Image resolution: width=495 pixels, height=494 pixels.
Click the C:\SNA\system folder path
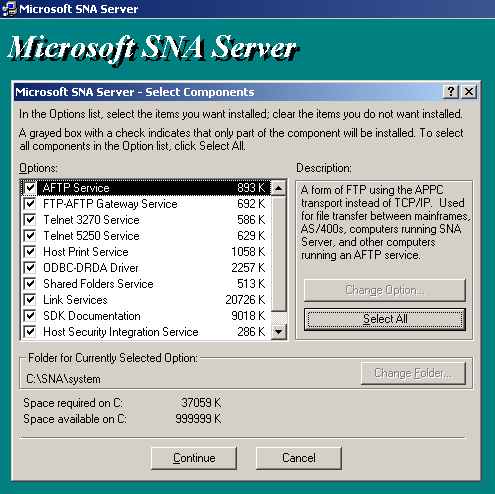click(x=63, y=379)
